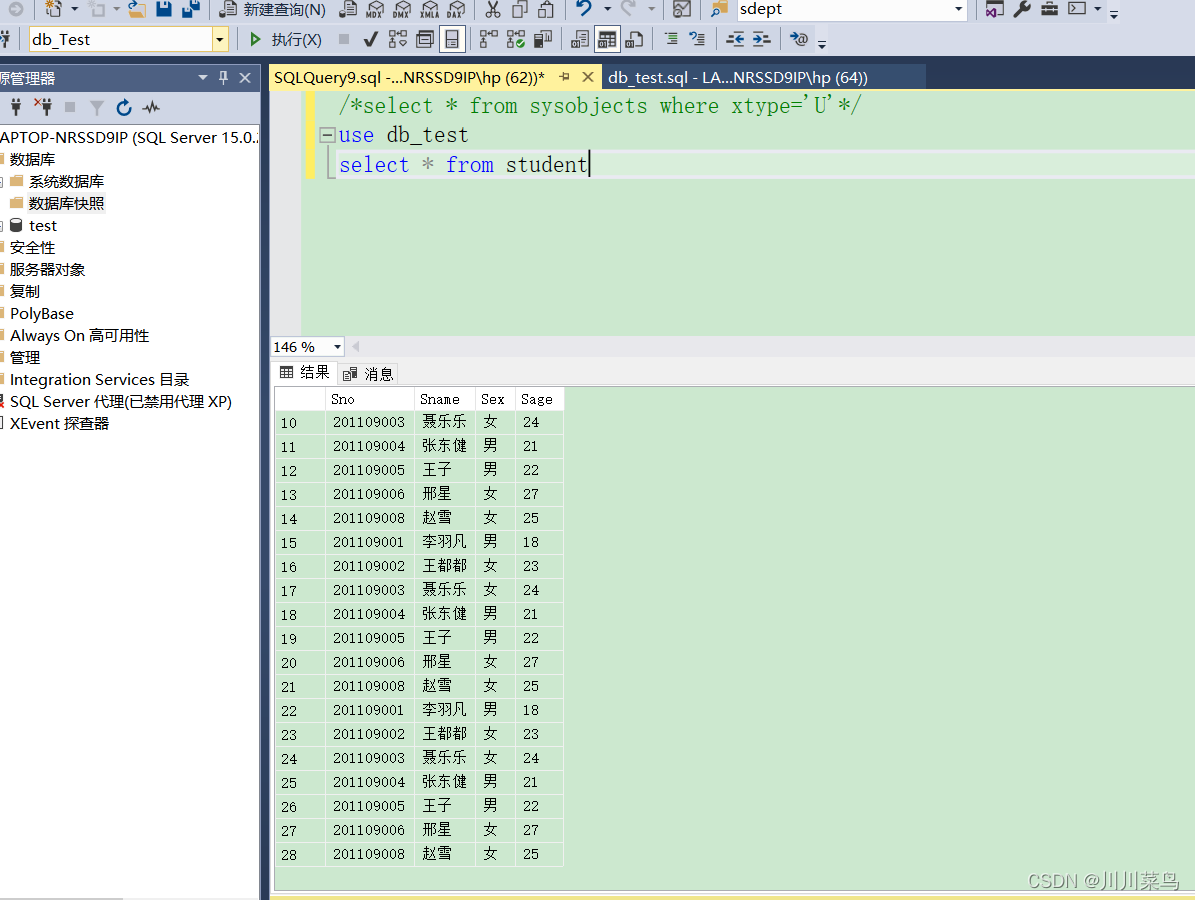Image resolution: width=1195 pixels, height=900 pixels.
Task: Toggle Include Client Statistics
Action: point(543,40)
